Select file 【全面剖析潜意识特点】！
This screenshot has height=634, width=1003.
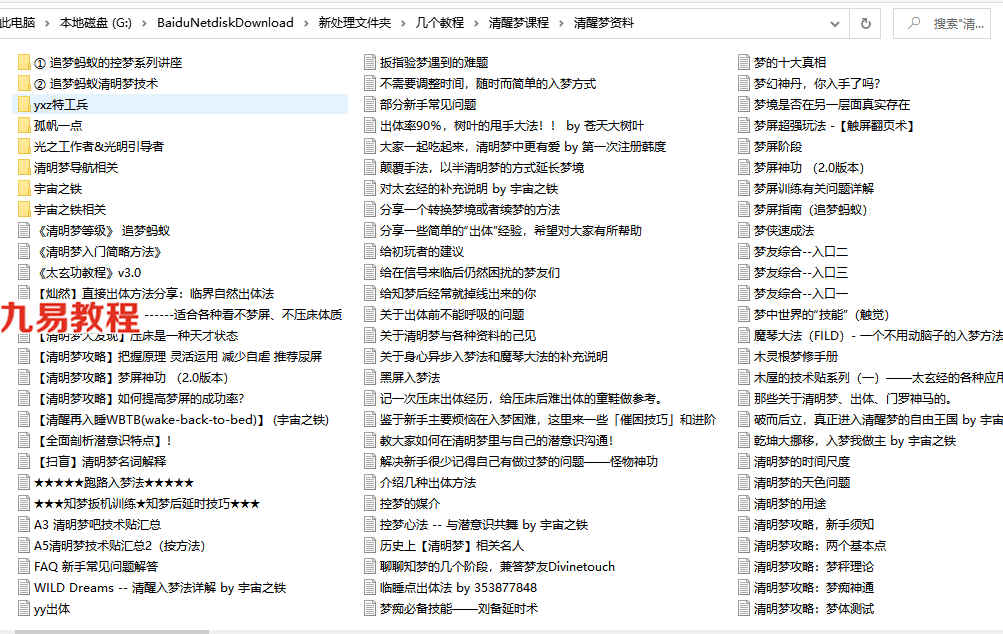[104, 441]
